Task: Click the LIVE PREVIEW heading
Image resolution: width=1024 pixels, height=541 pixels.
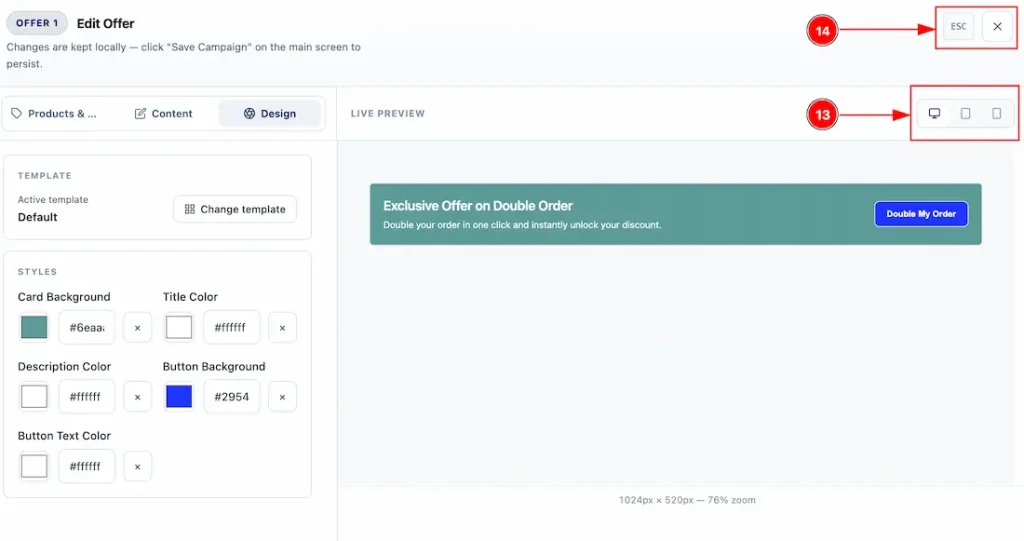Action: point(387,114)
